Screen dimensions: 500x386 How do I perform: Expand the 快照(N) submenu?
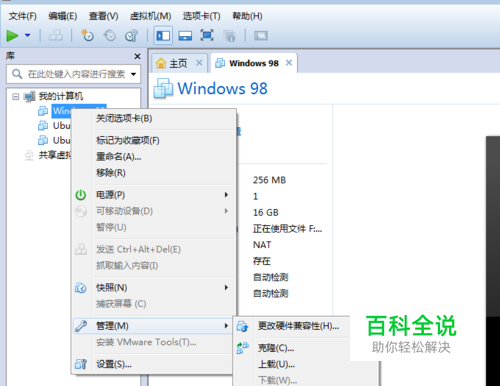pos(152,287)
